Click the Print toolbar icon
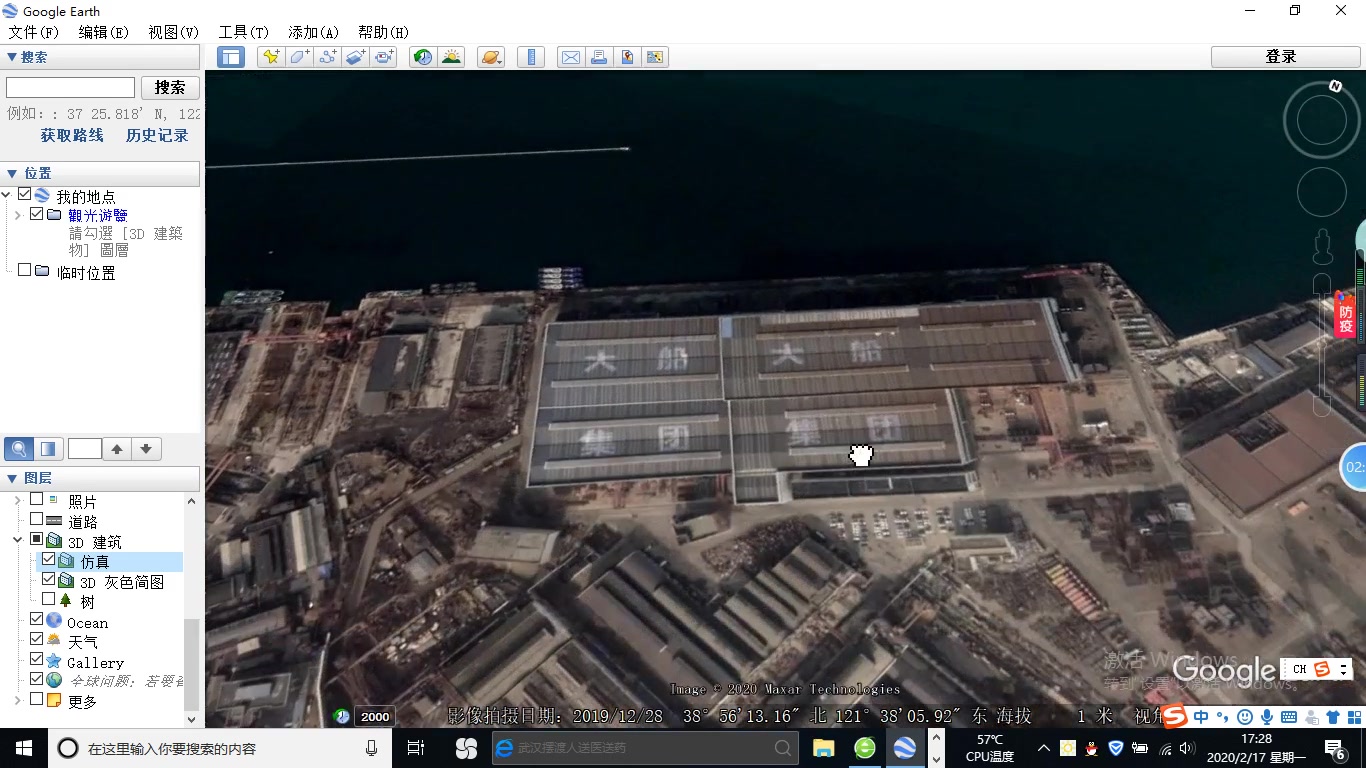Image resolution: width=1366 pixels, height=768 pixels. [x=599, y=57]
